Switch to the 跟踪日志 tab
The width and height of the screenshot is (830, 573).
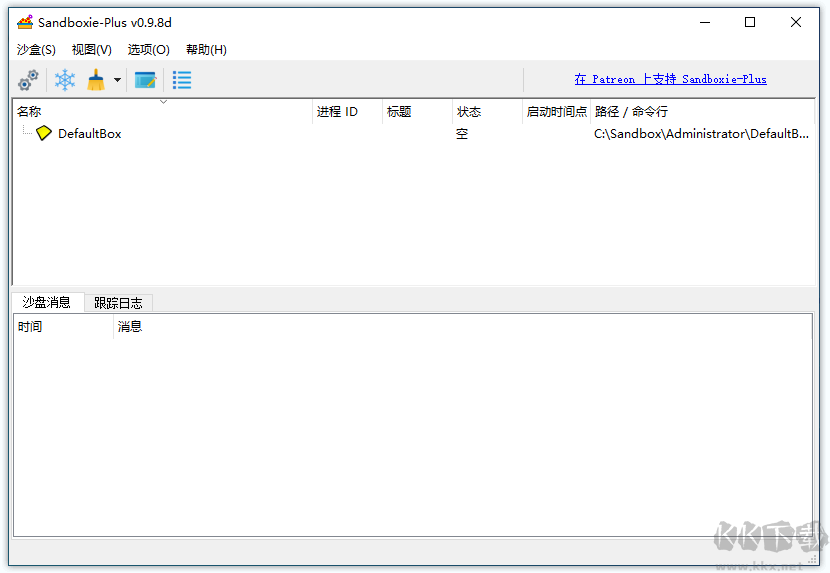point(118,303)
